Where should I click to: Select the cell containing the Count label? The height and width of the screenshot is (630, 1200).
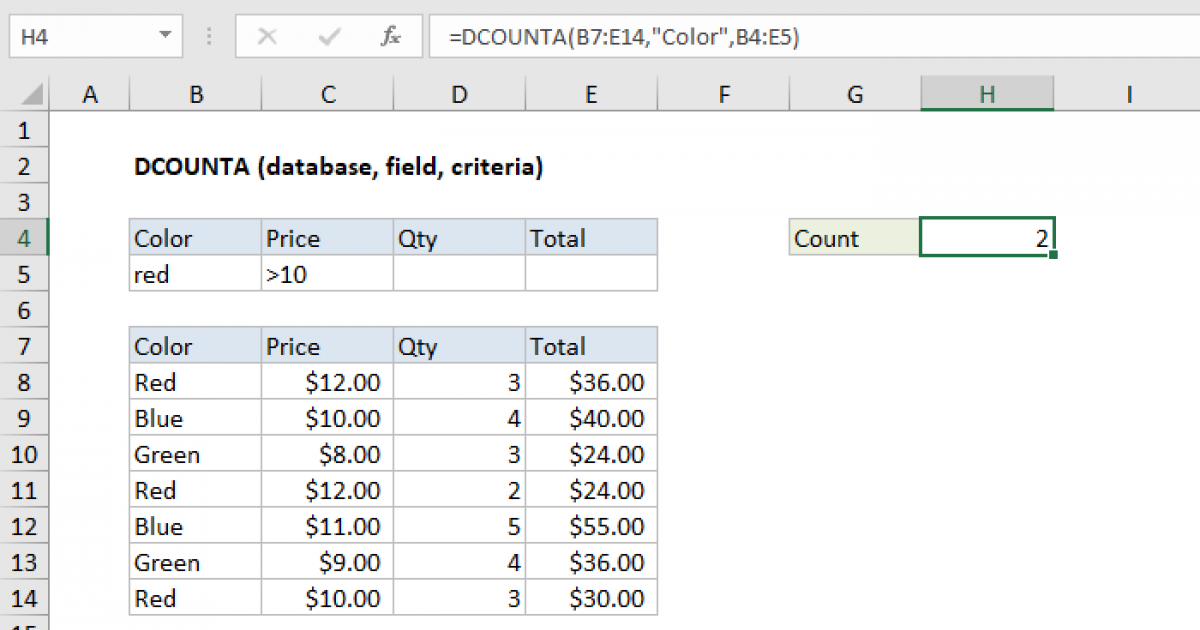[x=852, y=238]
